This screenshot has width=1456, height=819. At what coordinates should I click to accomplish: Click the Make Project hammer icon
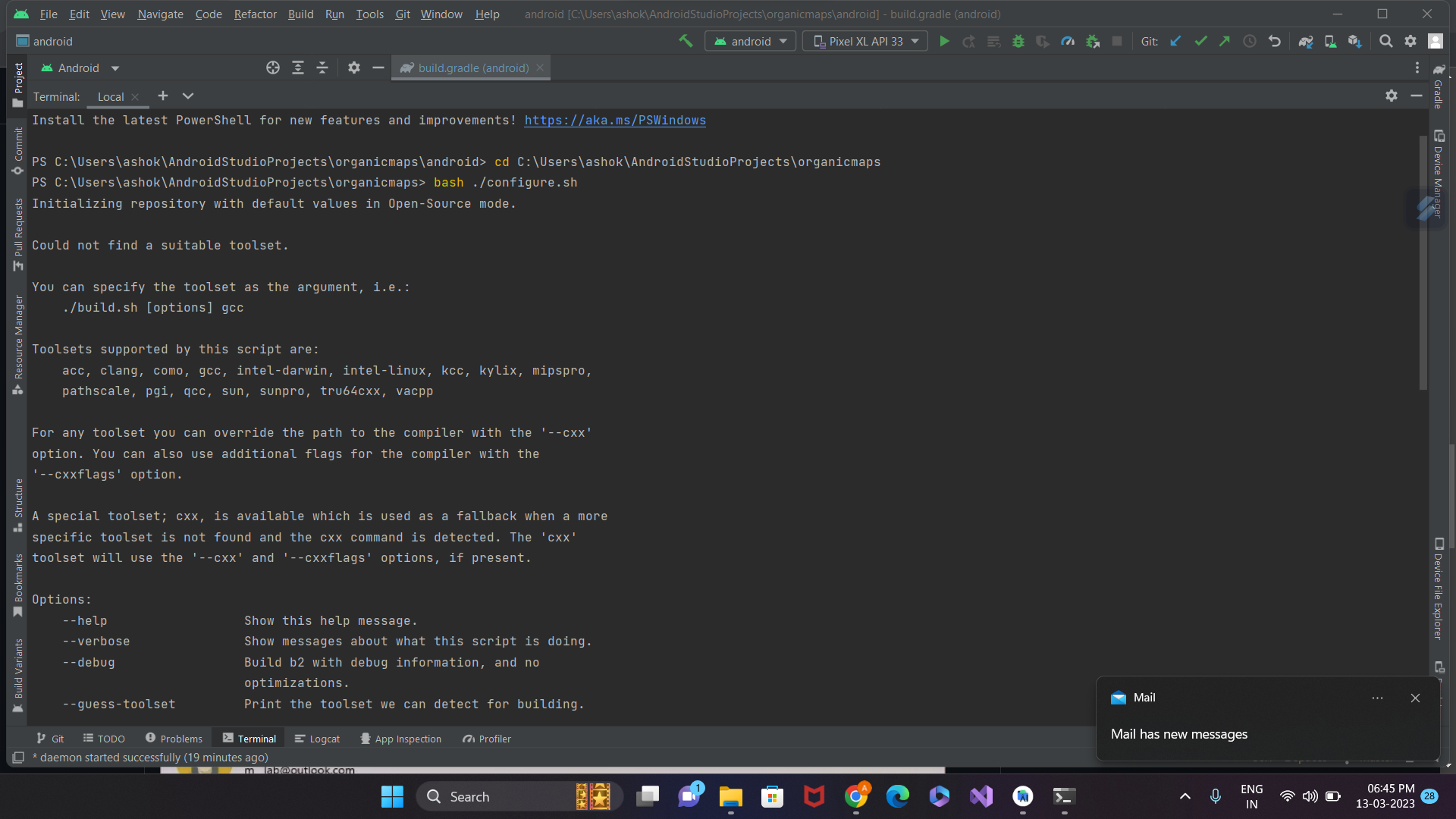click(686, 41)
